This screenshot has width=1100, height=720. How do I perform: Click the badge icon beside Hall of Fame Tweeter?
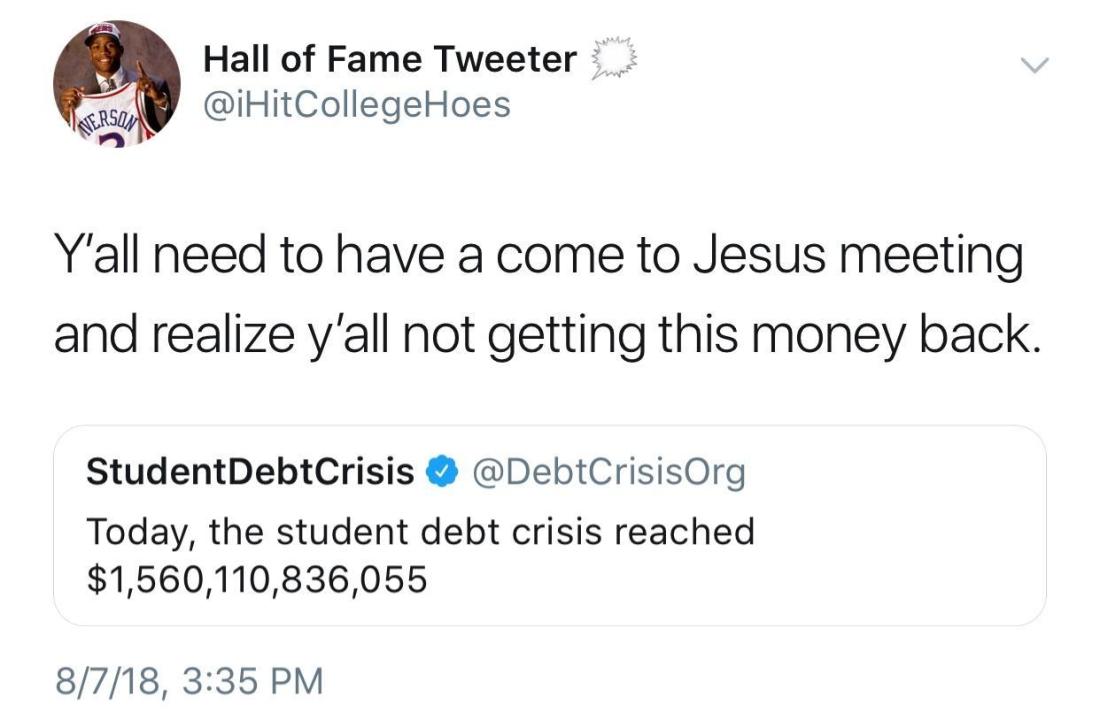tap(609, 60)
